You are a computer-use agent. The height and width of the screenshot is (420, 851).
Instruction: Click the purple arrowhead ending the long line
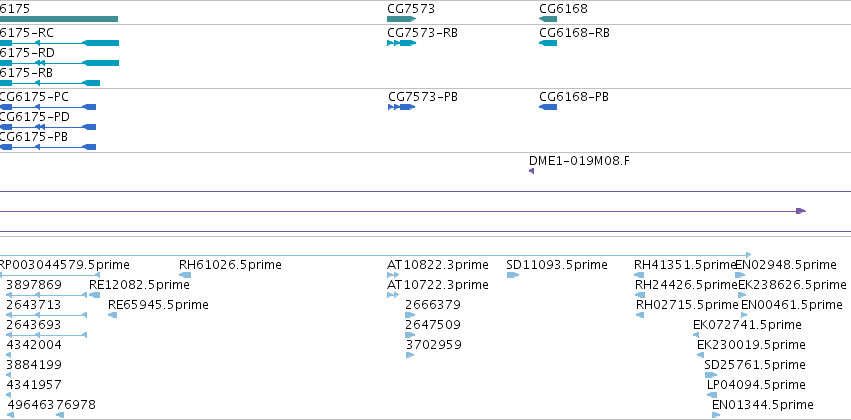coord(801,211)
